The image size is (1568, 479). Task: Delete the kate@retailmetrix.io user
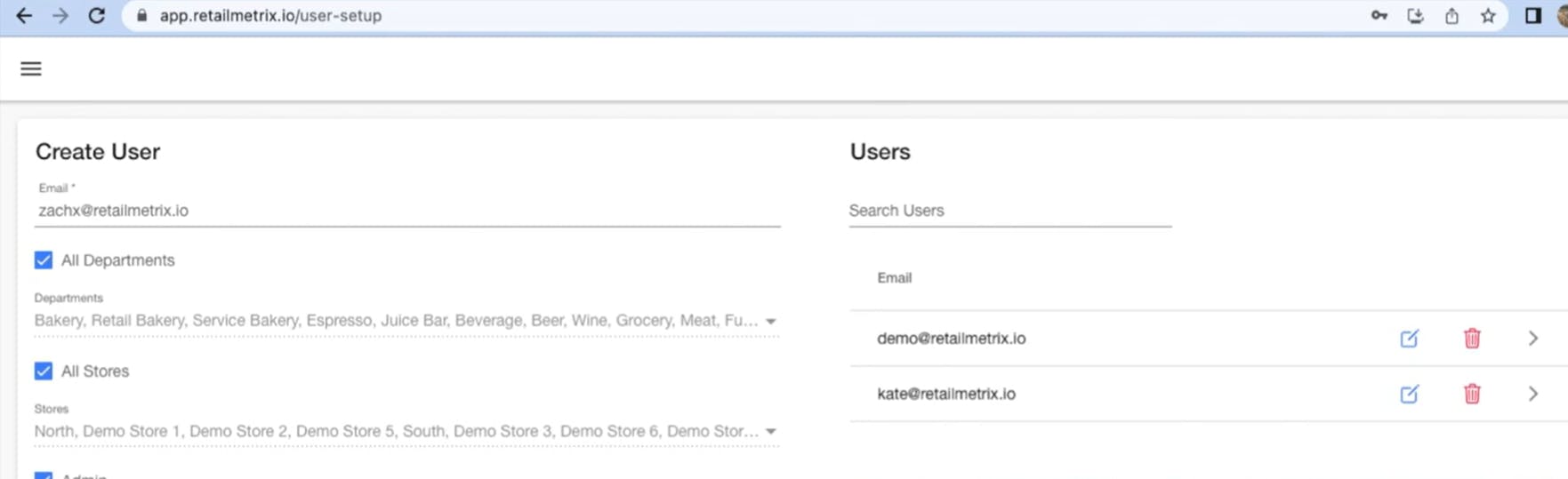1472,394
